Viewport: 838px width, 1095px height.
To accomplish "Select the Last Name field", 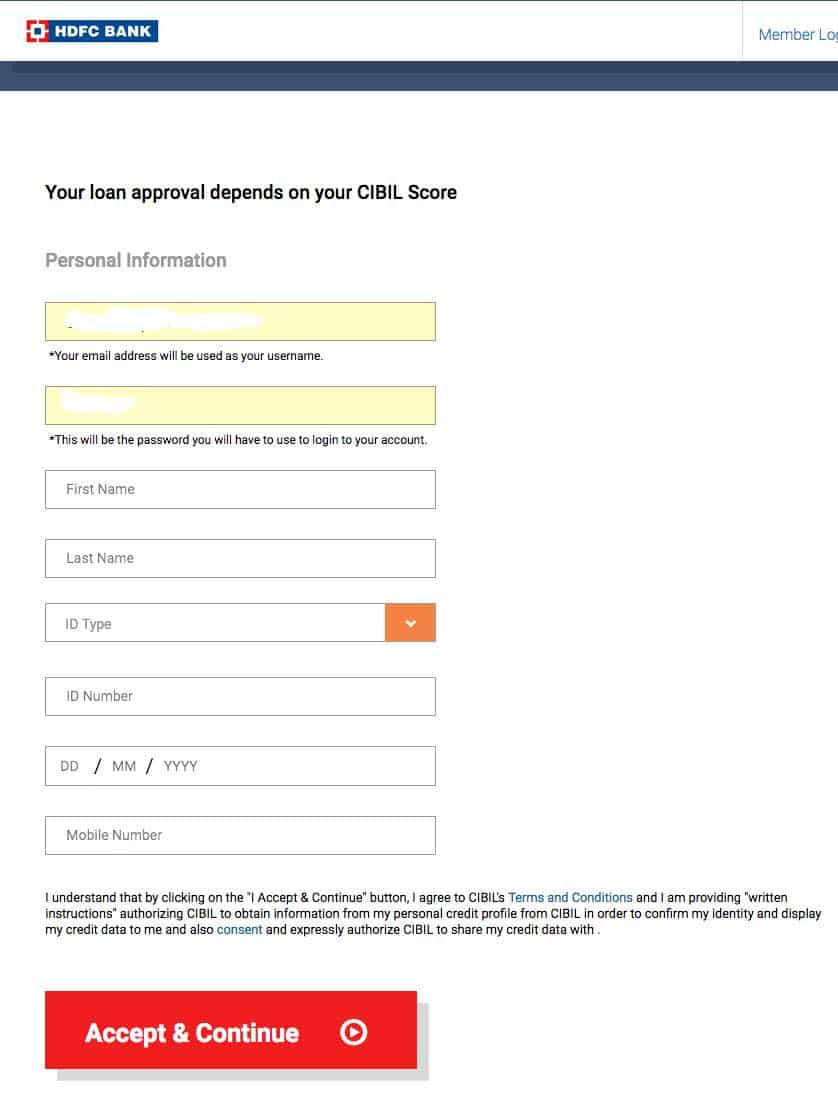I will pos(240,559).
